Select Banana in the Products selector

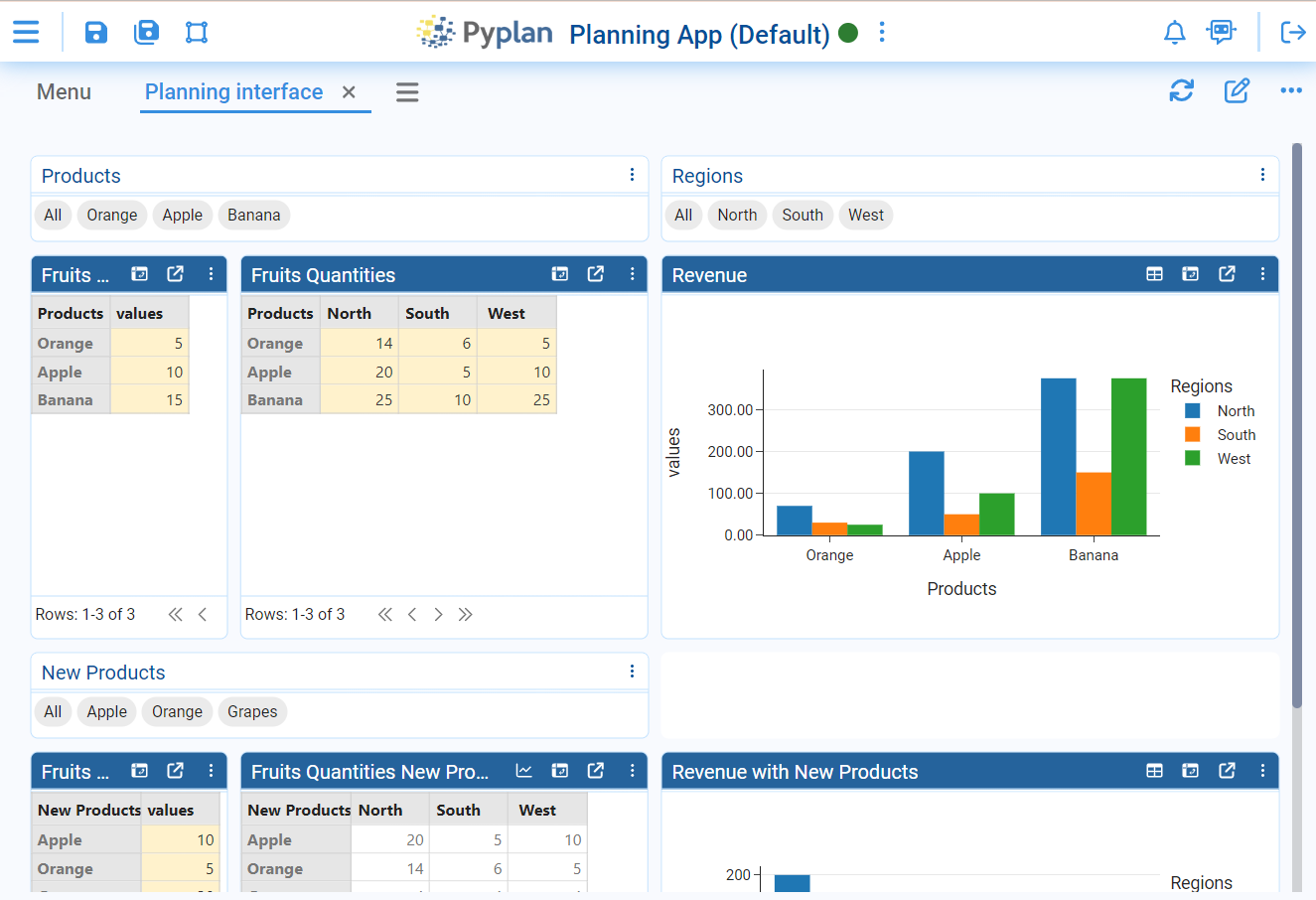253,215
